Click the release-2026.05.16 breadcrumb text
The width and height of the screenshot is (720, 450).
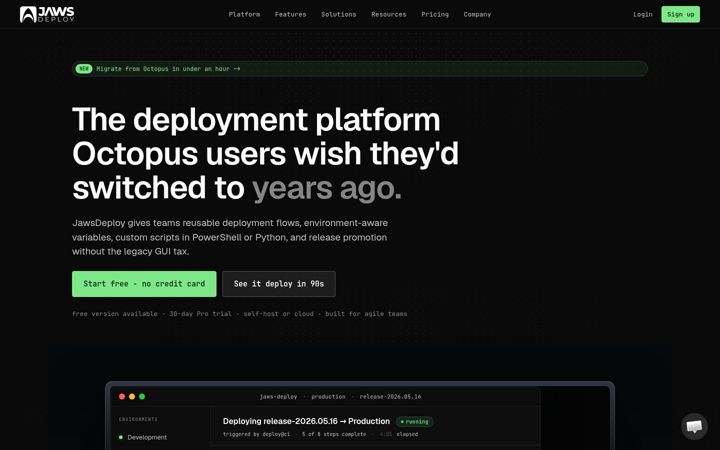390,397
